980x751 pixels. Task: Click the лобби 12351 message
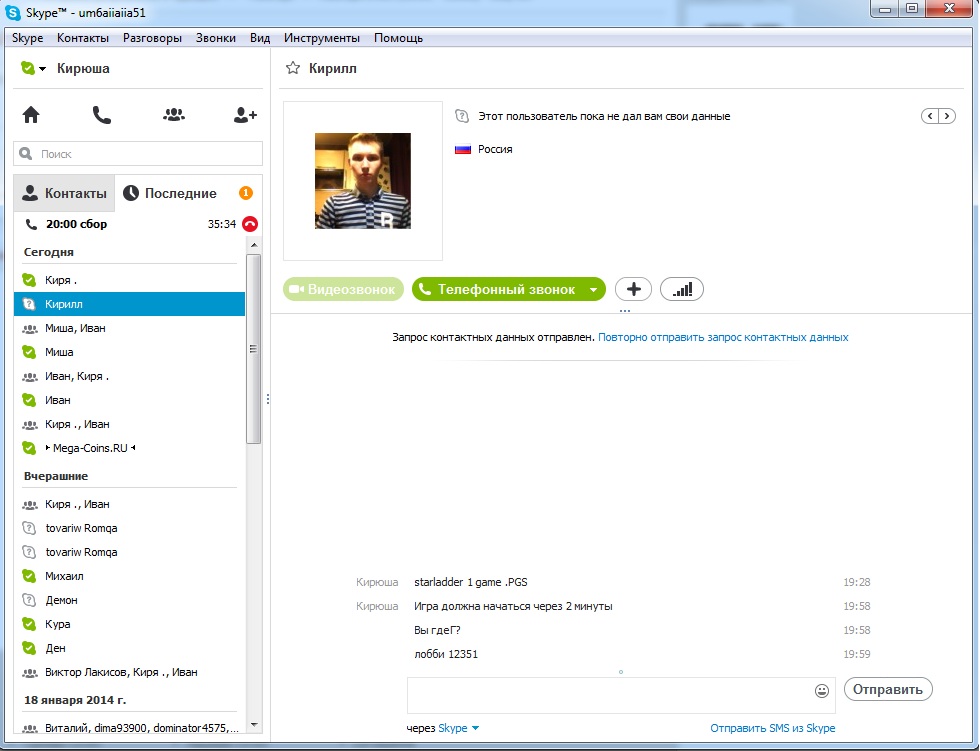coord(446,654)
